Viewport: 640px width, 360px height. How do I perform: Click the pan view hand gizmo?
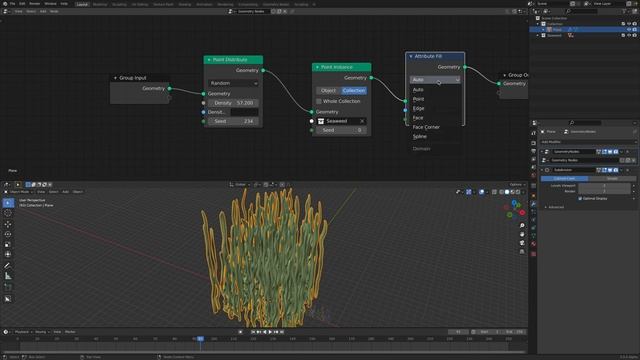pos(522,234)
